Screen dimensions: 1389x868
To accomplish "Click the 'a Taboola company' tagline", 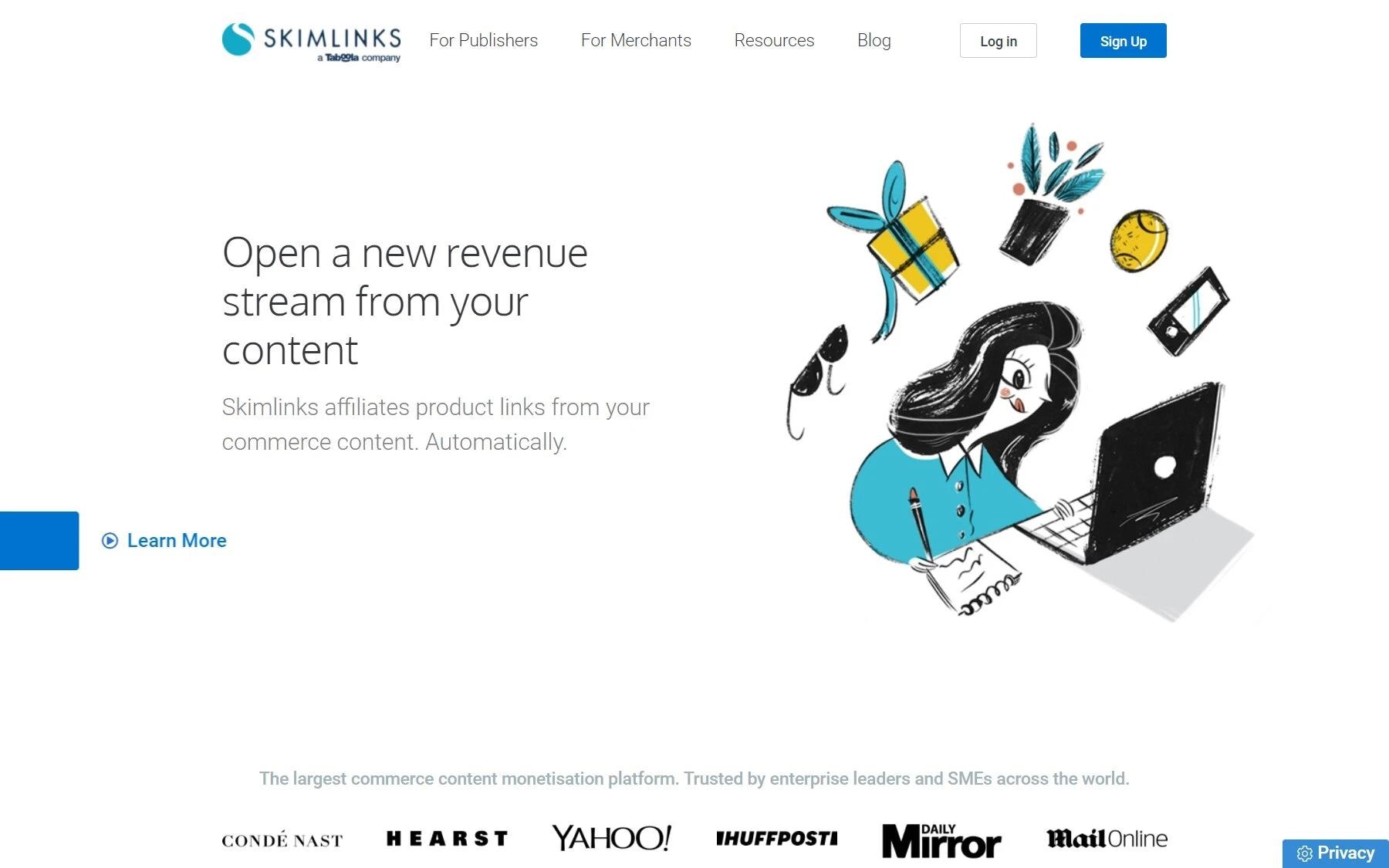I will point(359,58).
